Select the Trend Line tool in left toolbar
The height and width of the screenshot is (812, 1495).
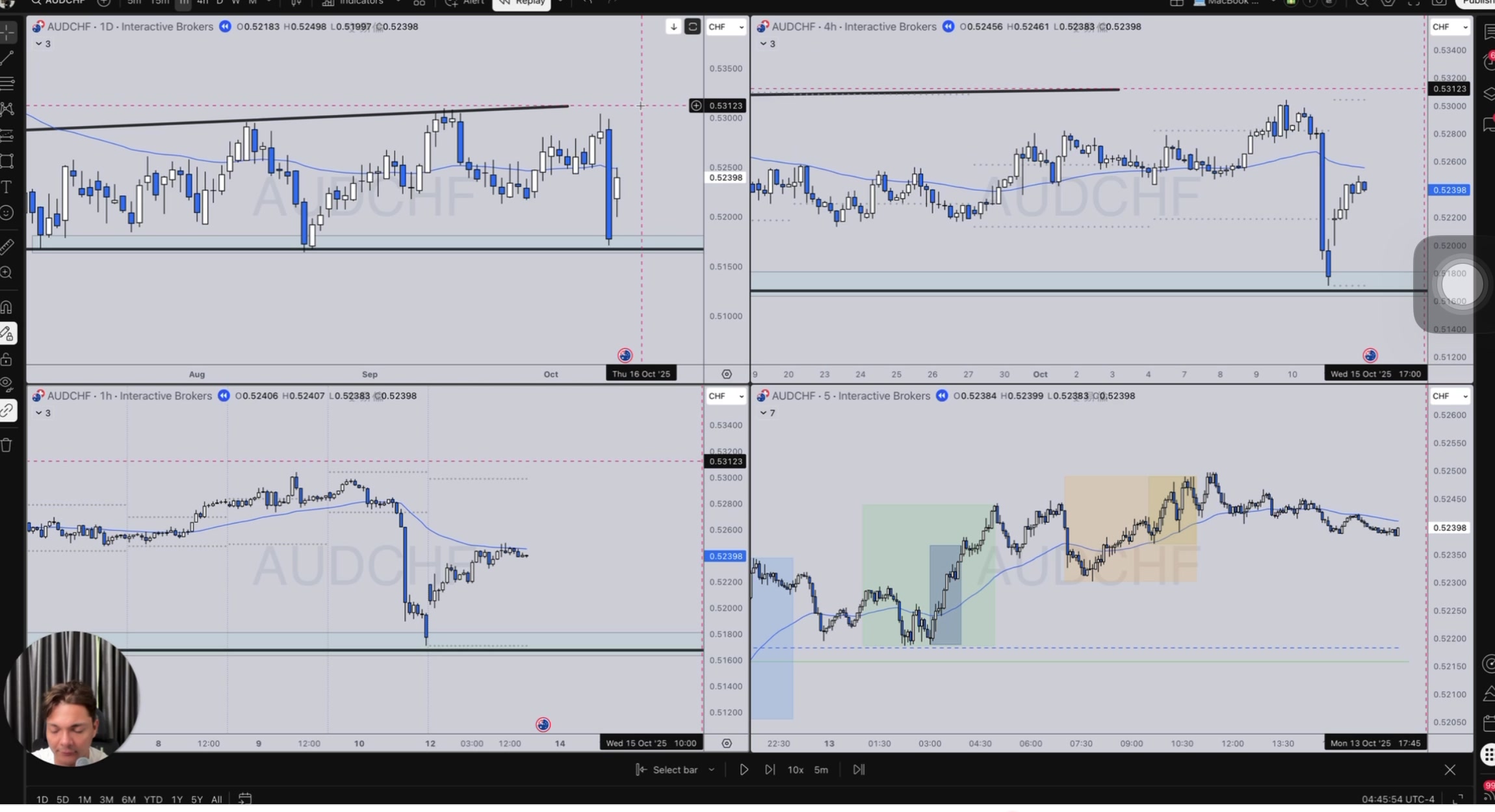click(x=8, y=58)
